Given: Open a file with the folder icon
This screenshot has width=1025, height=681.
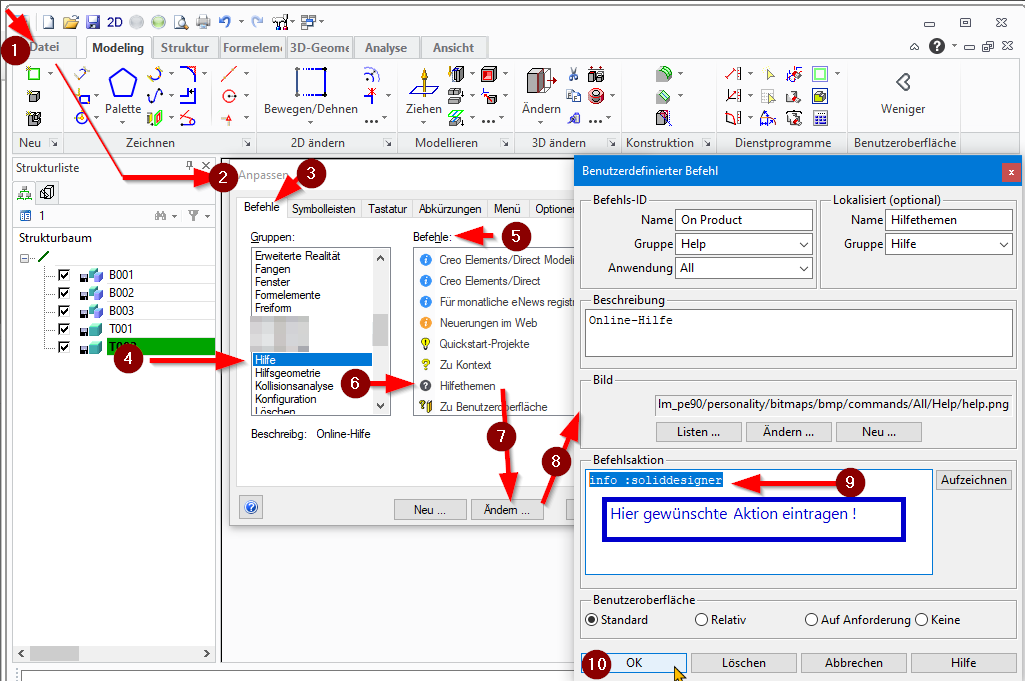Looking at the screenshot, I should [71, 22].
